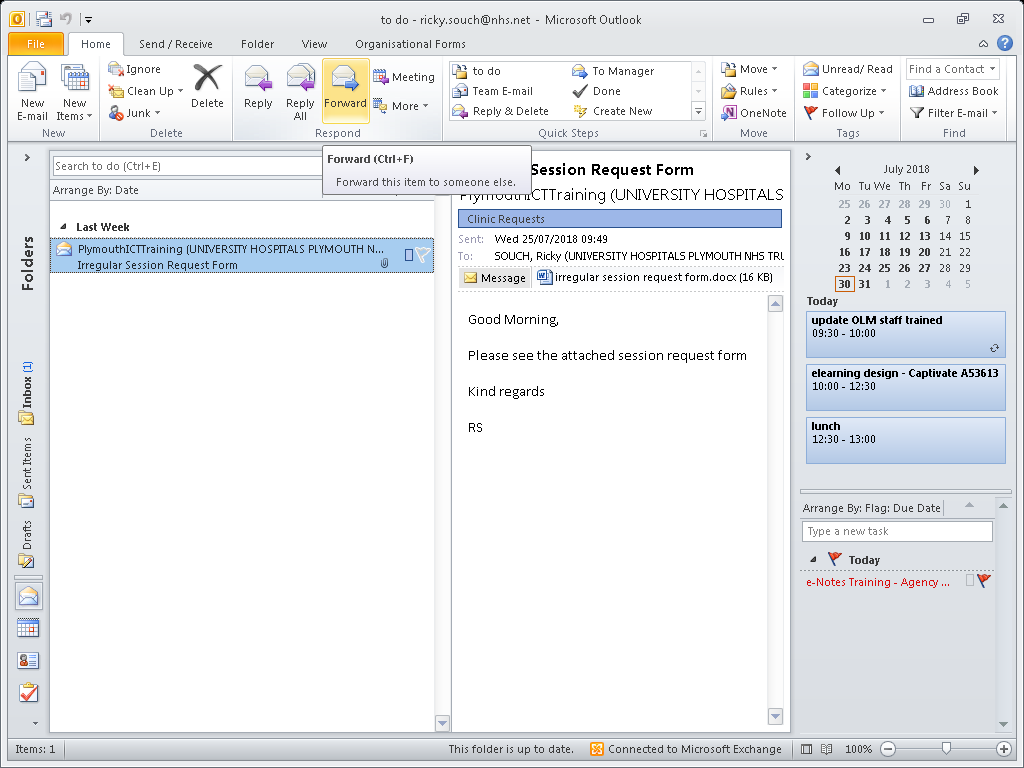Collapse the Last Week group
1024x768 pixels.
63,227
